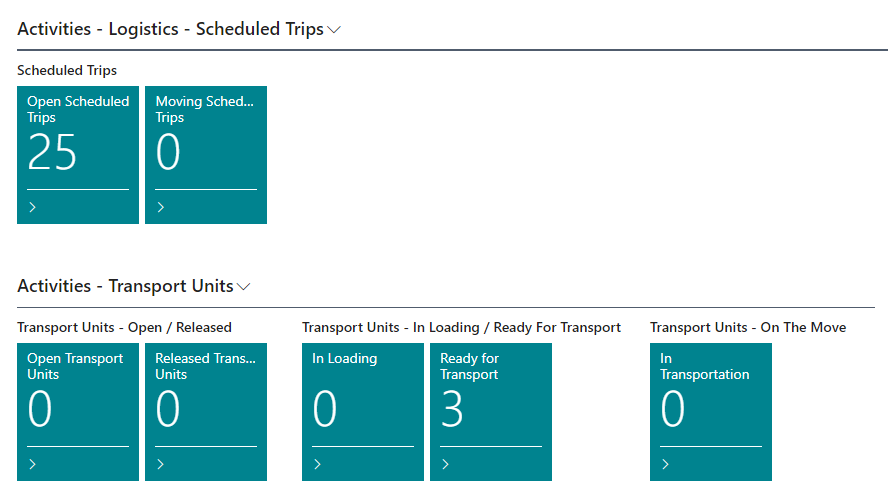
Task: Click the Released Transport Units count of 0
Action: [168, 410]
